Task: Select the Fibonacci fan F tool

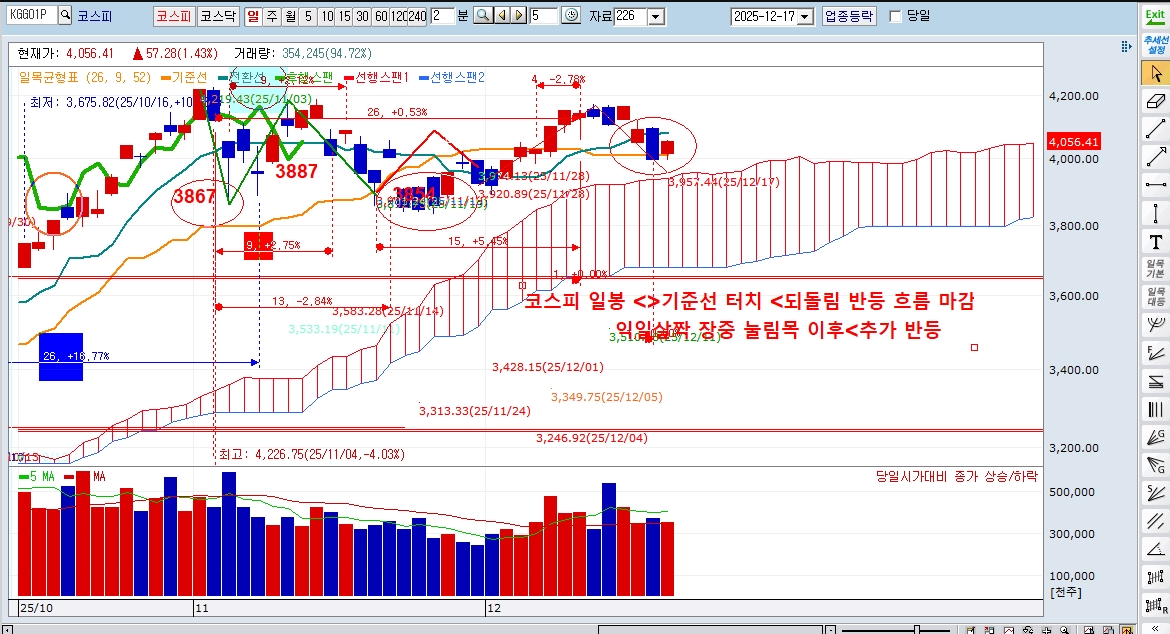Action: tap(1156, 352)
